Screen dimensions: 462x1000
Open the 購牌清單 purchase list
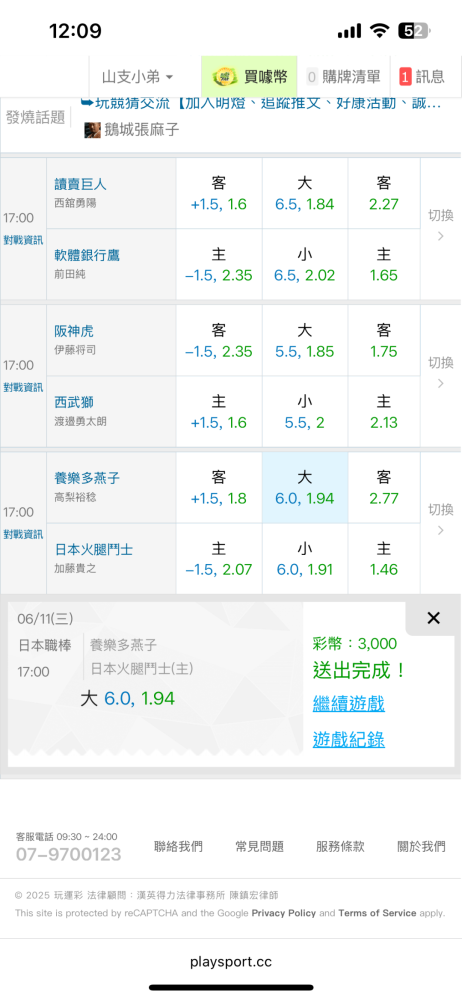[x=344, y=77]
